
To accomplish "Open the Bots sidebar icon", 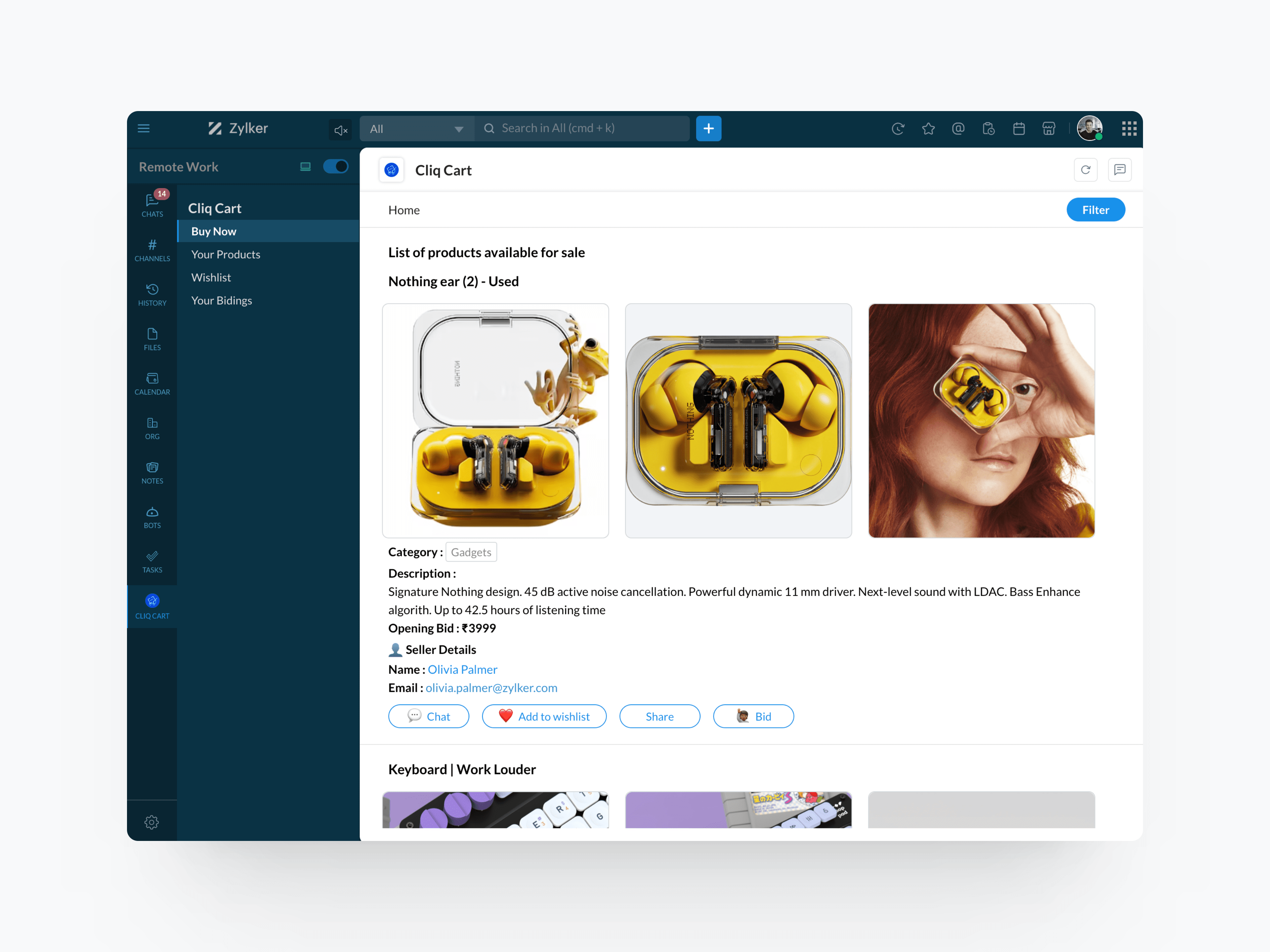I will click(152, 517).
